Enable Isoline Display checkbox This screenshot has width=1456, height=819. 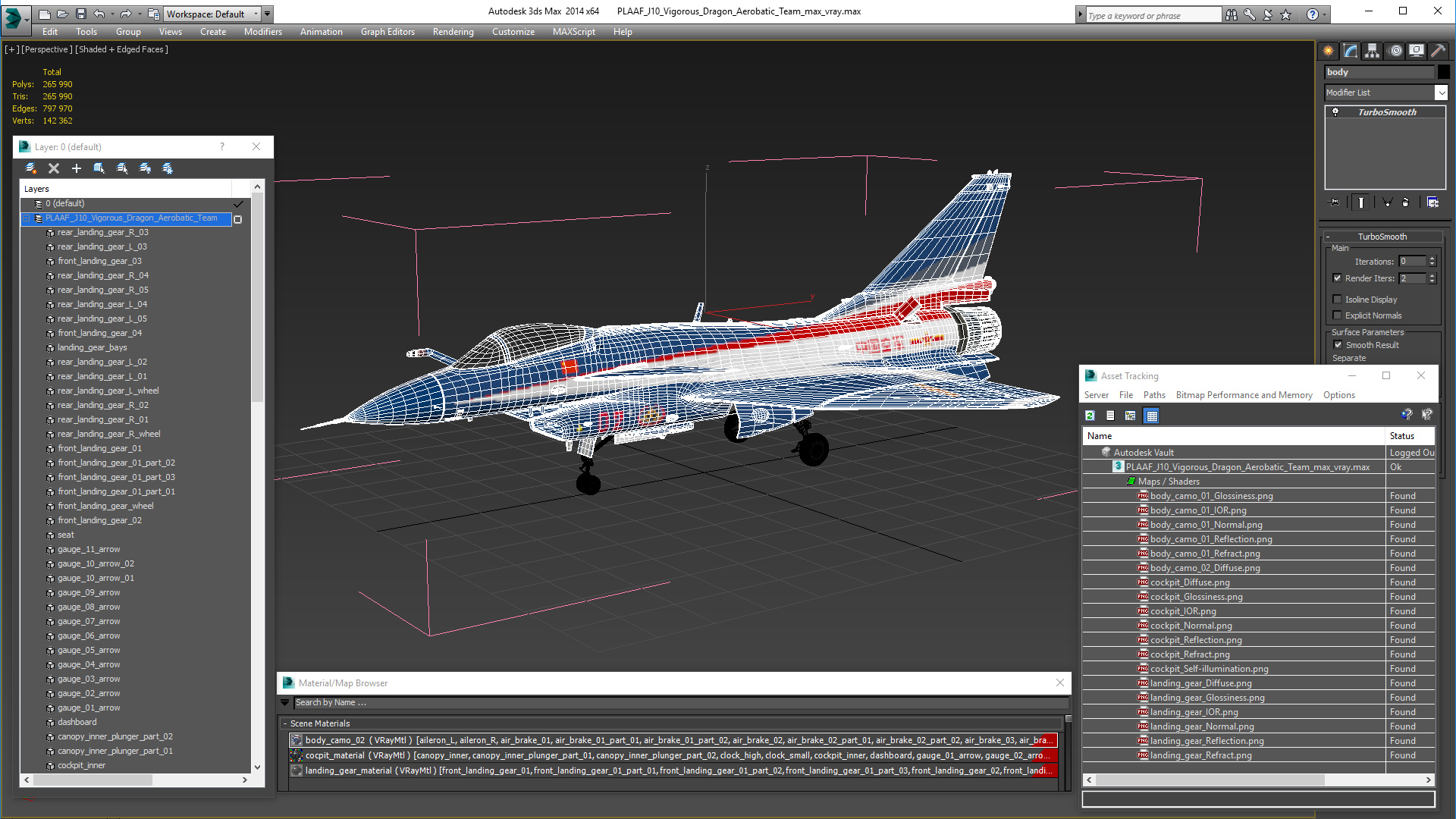click(x=1338, y=300)
